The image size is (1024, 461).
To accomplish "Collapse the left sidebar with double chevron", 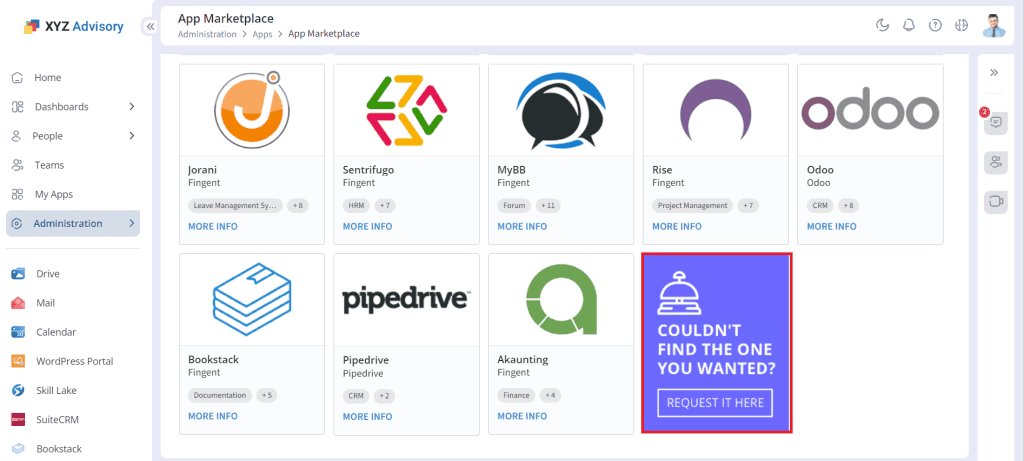I will tap(150, 27).
